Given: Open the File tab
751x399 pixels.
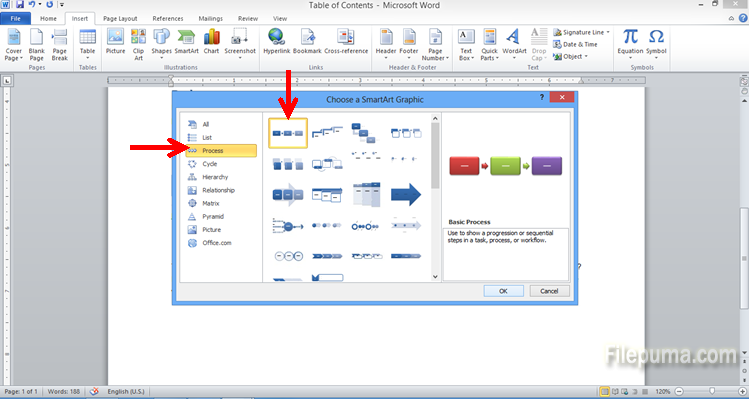Looking at the screenshot, I should click(x=15, y=19).
